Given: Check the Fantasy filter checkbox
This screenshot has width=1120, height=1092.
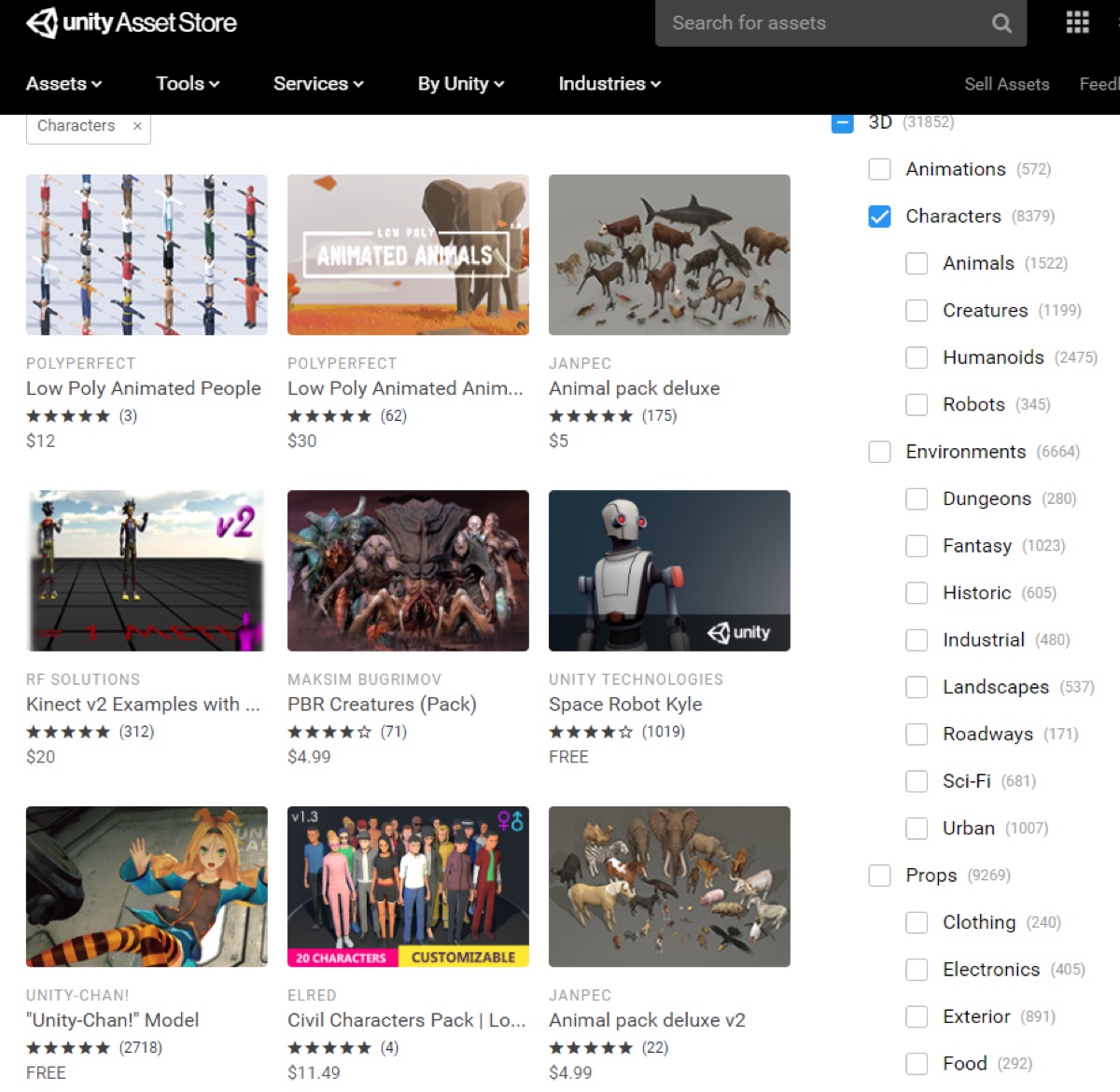Looking at the screenshot, I should coord(917,546).
